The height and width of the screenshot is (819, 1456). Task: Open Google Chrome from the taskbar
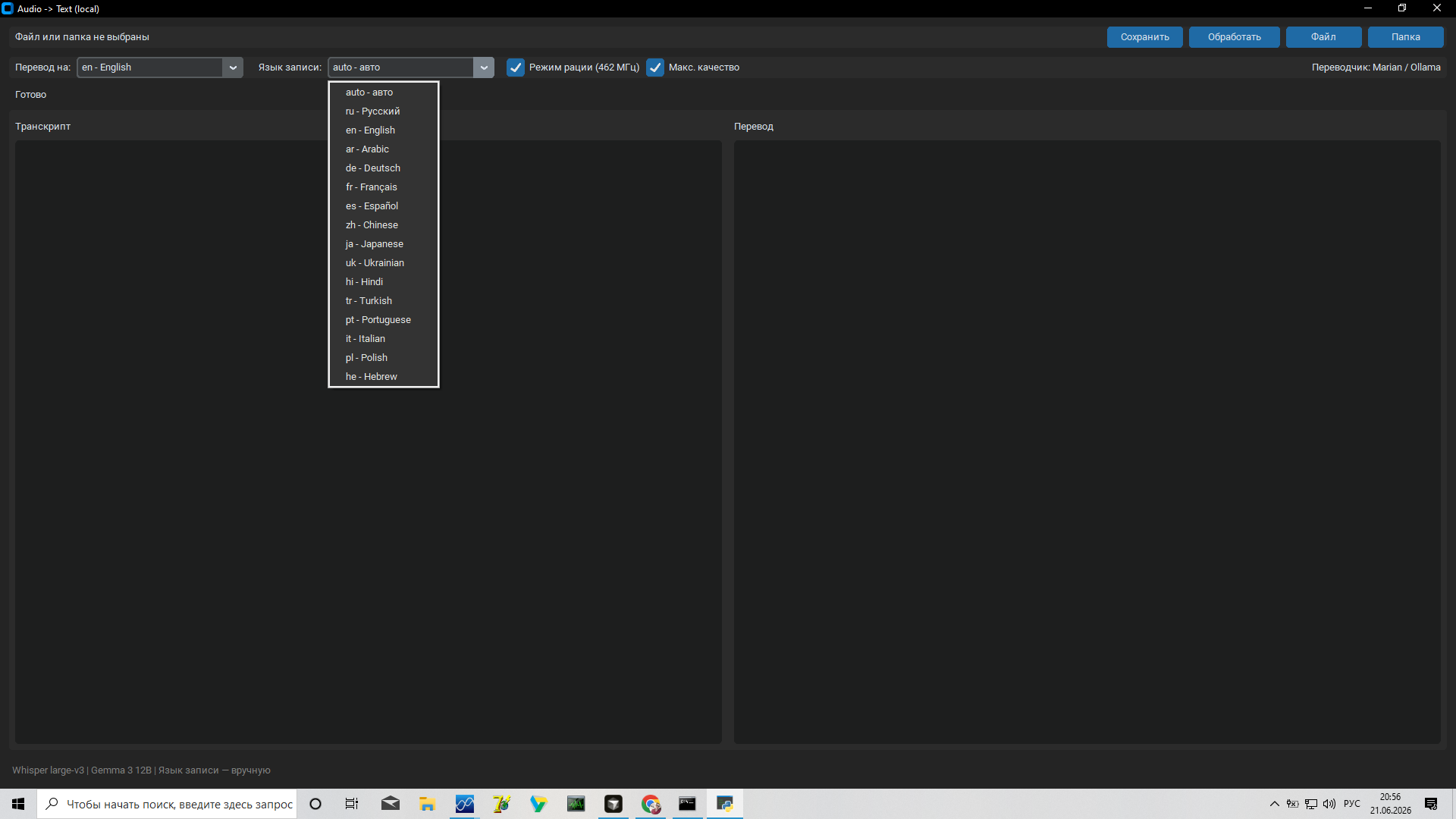pyautogui.click(x=650, y=804)
